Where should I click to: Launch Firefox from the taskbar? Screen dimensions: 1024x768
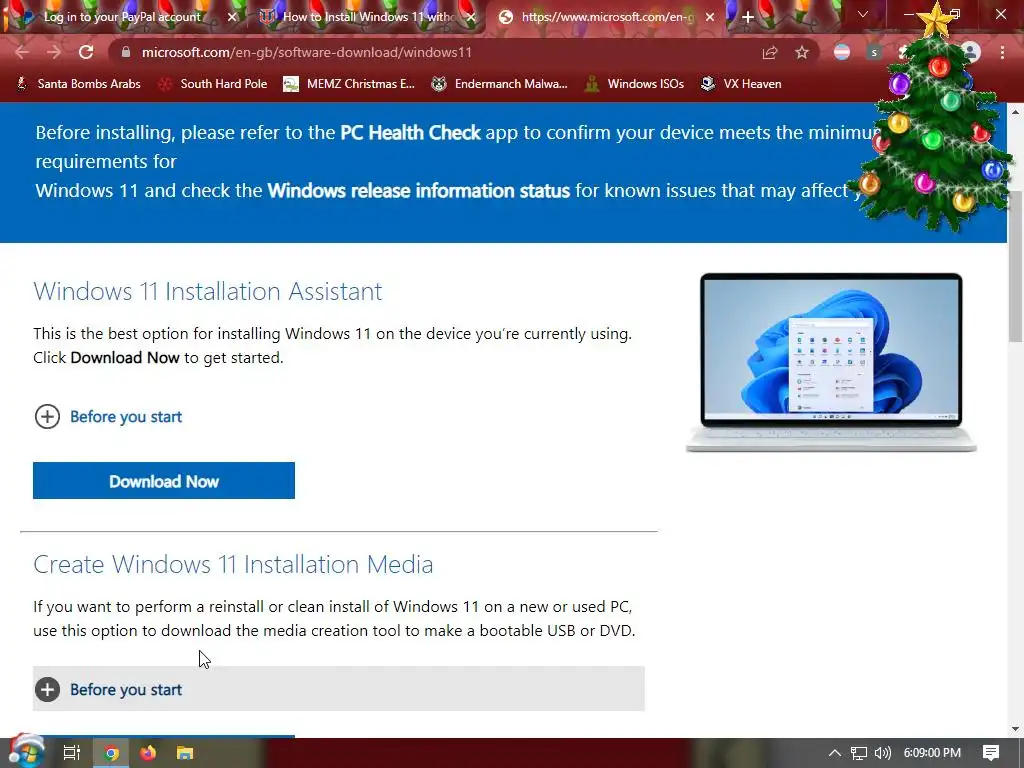[148, 753]
